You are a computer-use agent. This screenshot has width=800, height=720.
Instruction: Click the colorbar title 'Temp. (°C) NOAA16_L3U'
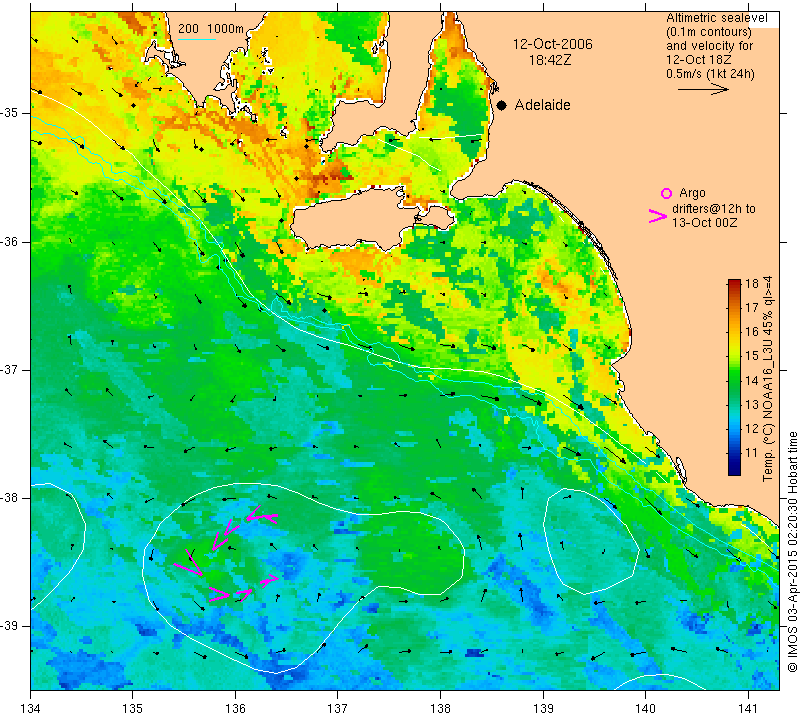768,402
